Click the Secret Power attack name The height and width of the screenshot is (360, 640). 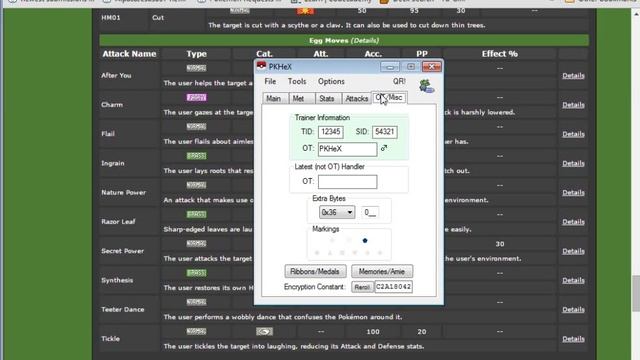(x=122, y=251)
